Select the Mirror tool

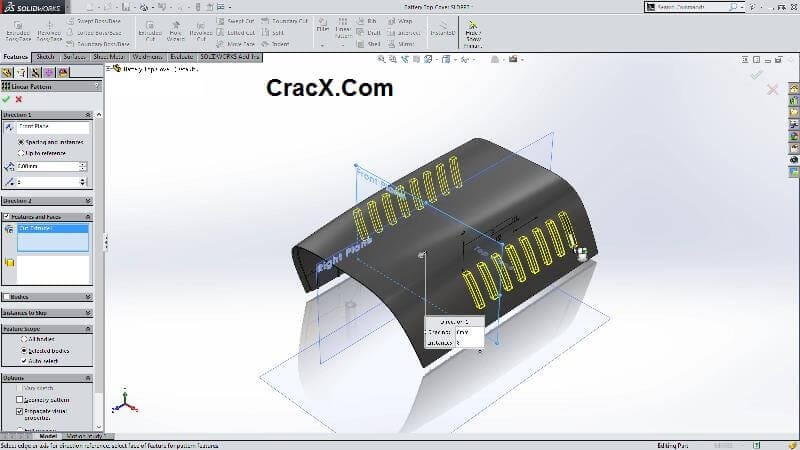point(401,44)
